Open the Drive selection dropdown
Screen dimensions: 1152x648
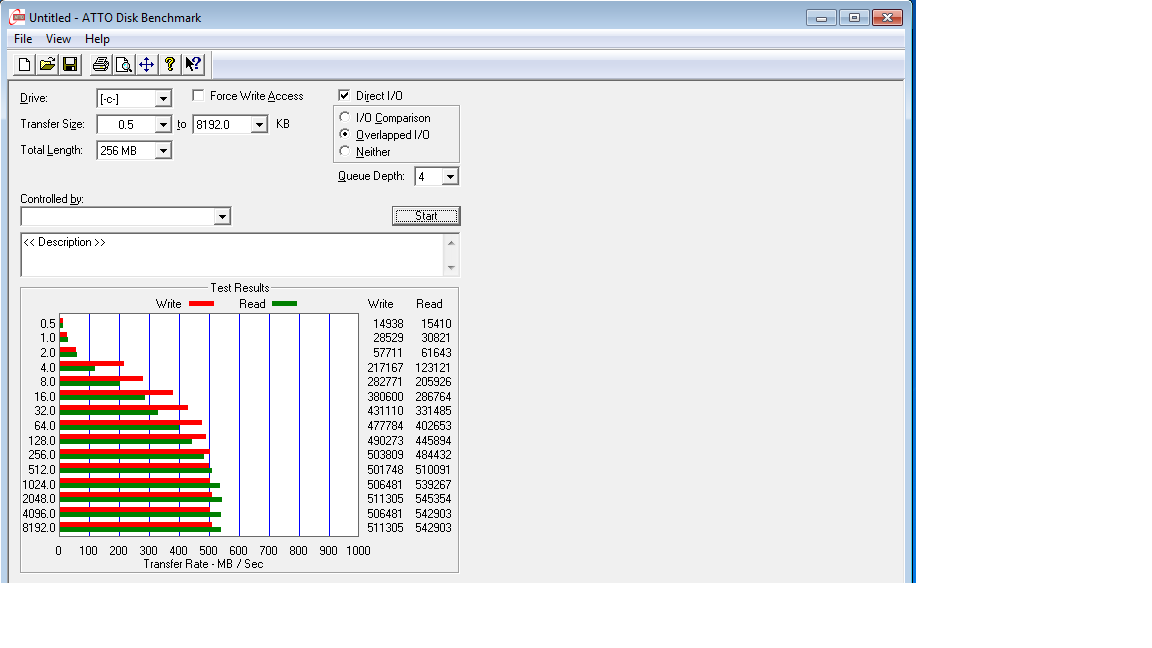[x=163, y=98]
